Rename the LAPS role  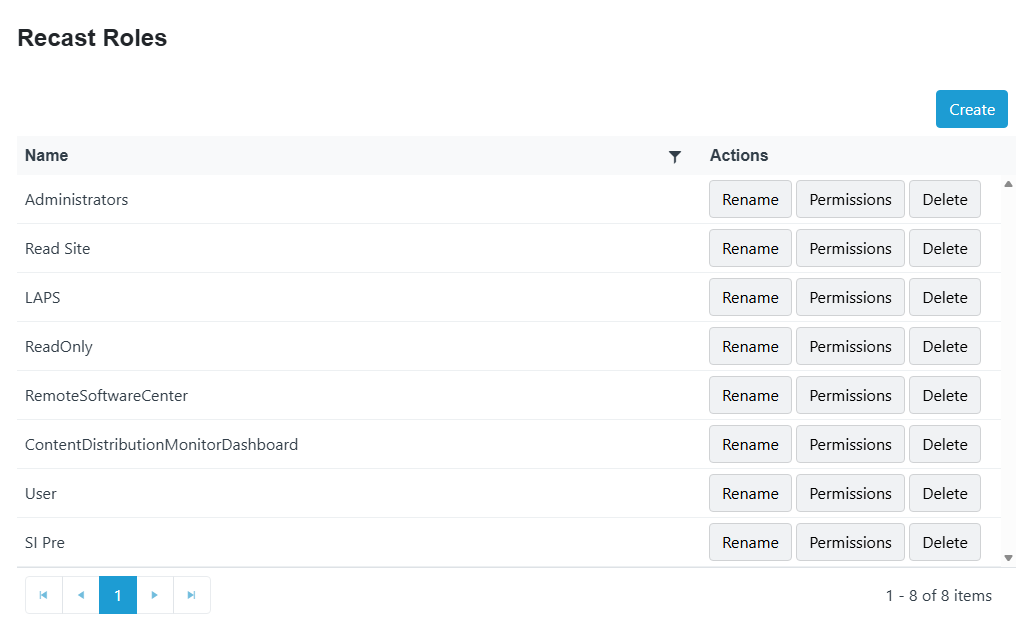pos(750,297)
